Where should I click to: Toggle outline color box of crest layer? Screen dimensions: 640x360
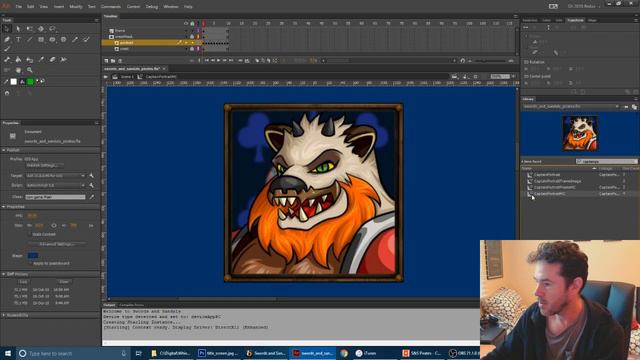pyautogui.click(x=198, y=49)
